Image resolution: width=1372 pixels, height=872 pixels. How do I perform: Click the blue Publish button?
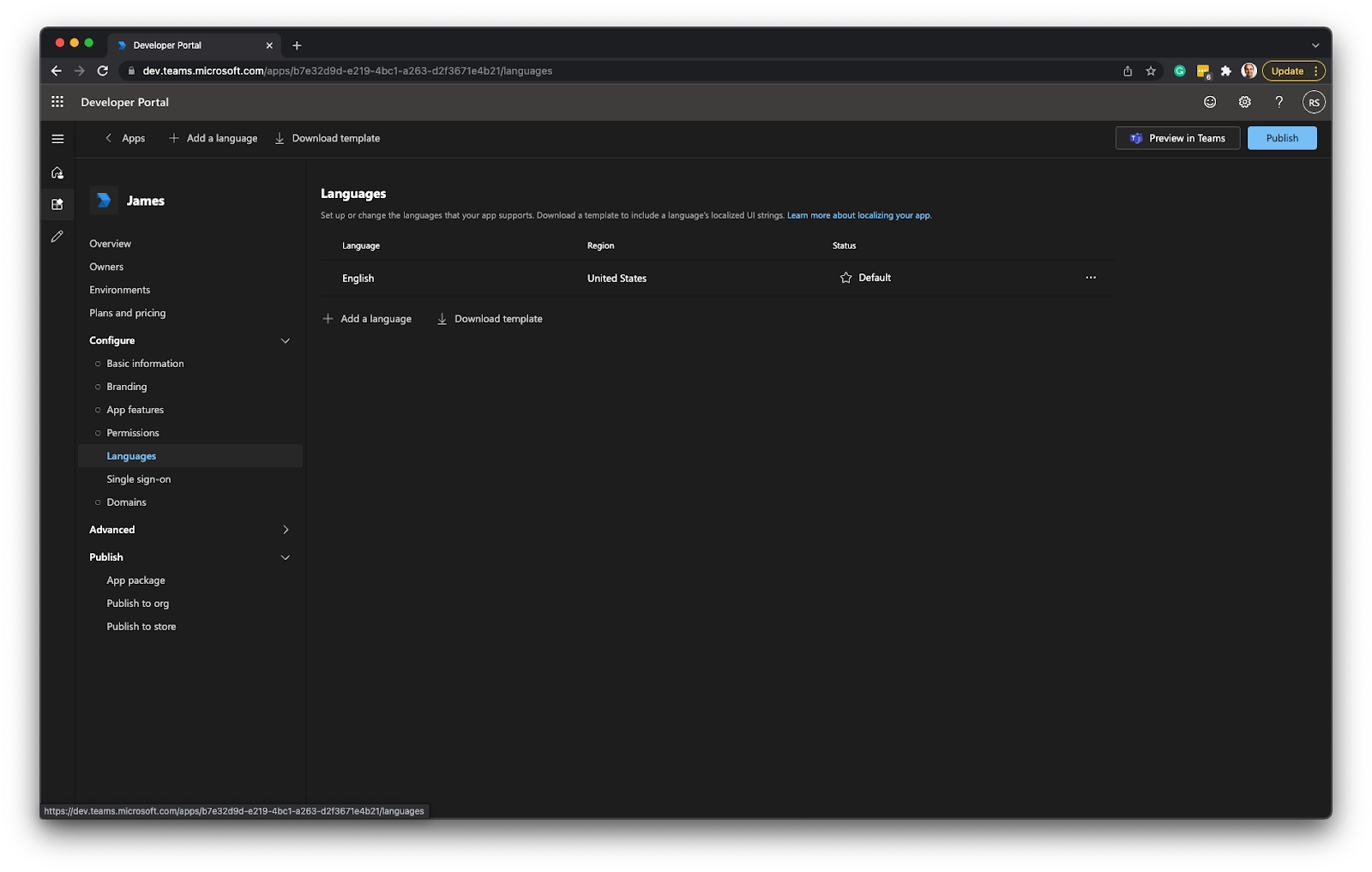pos(1281,137)
